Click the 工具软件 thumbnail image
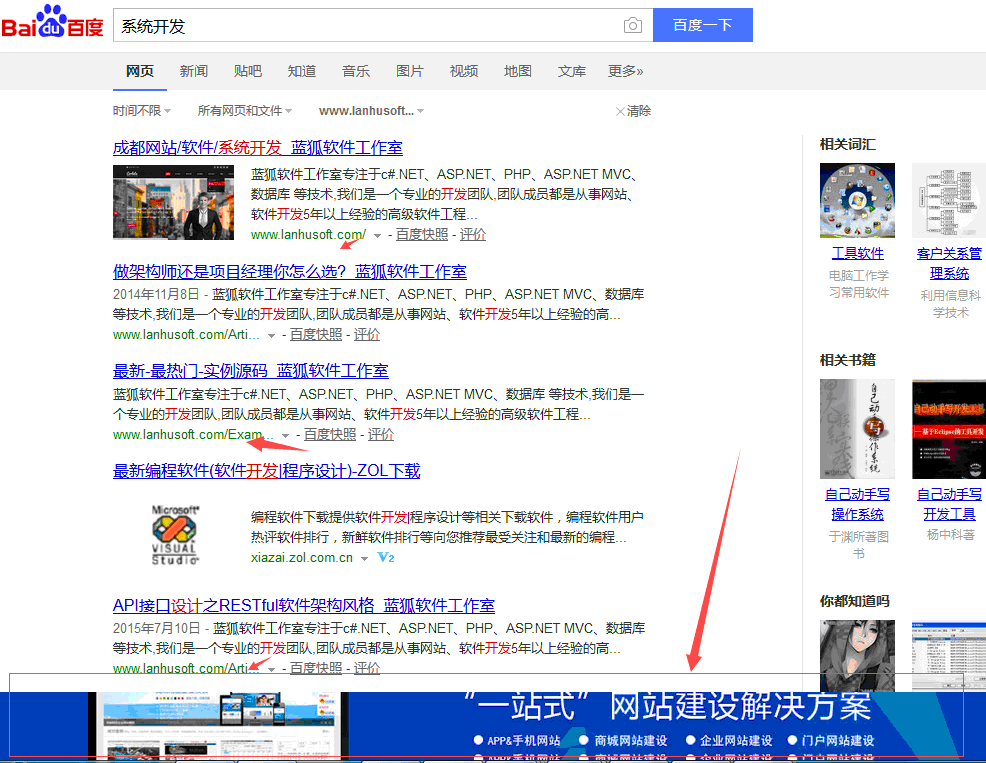This screenshot has height=763, width=986. [857, 200]
